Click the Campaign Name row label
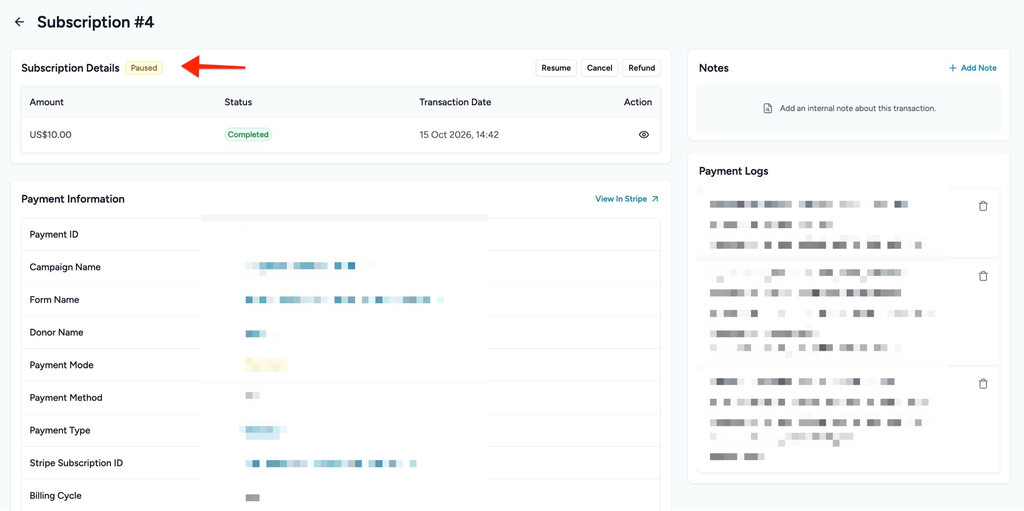This screenshot has width=1024, height=511. [65, 267]
